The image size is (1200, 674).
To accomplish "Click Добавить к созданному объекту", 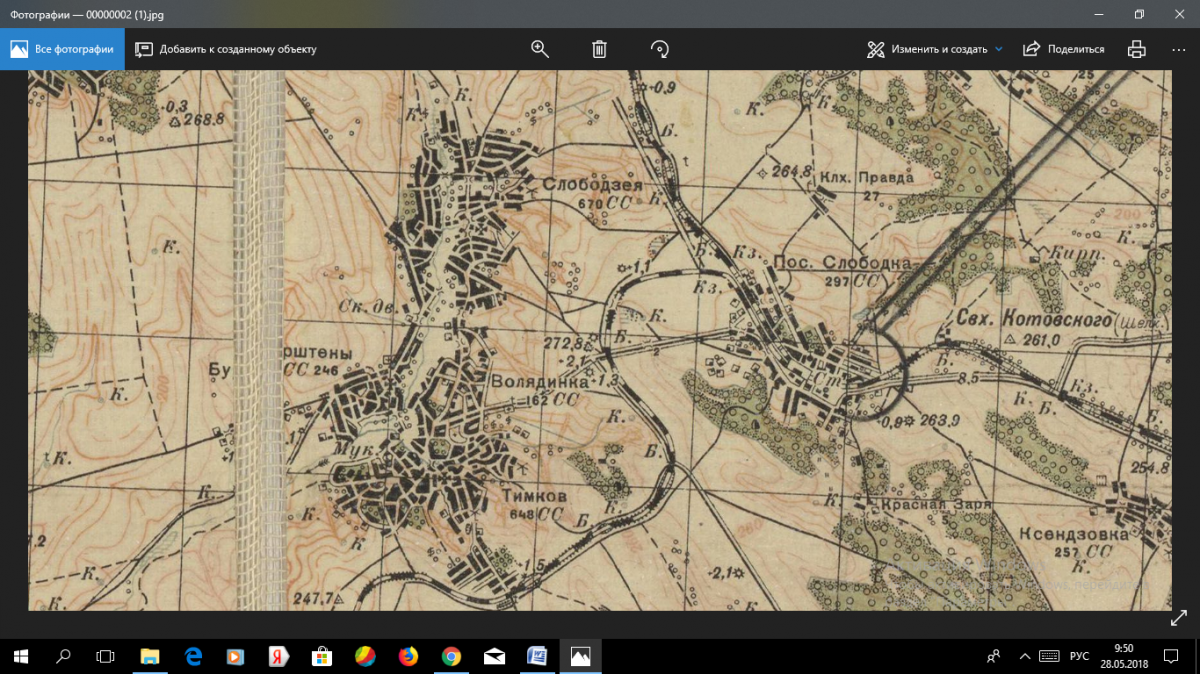I will (226, 49).
